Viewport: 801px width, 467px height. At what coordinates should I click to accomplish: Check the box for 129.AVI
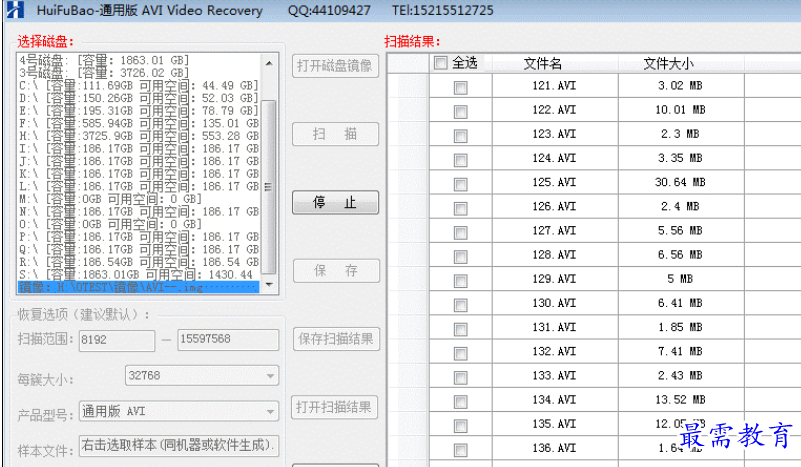click(460, 281)
